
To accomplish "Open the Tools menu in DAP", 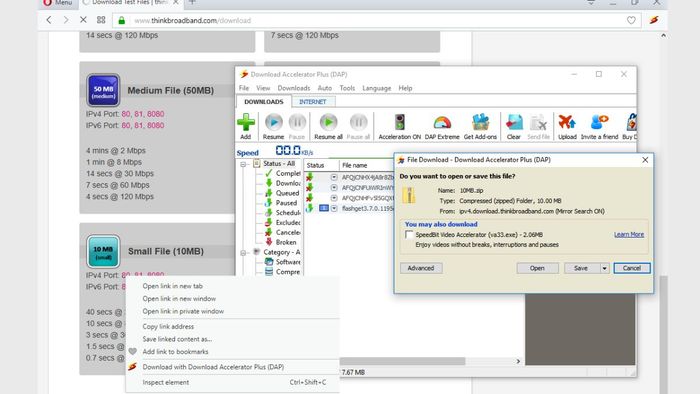I will [x=347, y=88].
